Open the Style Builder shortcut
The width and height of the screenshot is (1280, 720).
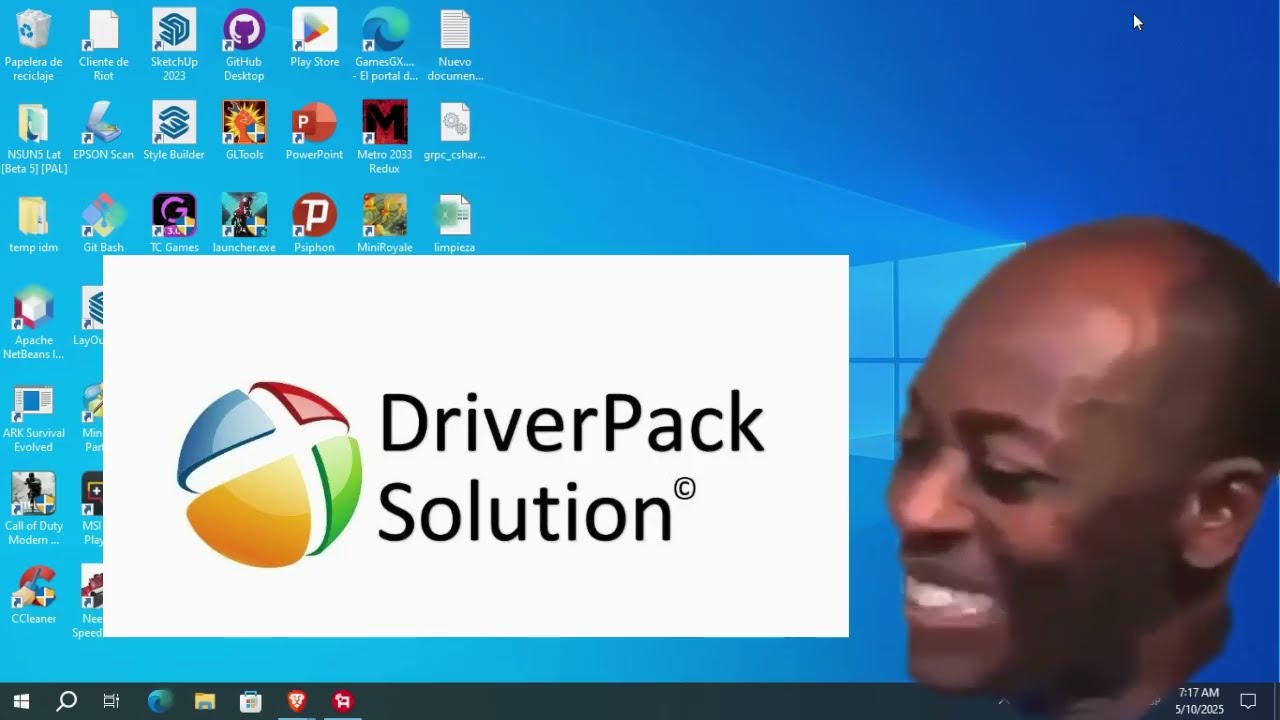[174, 131]
